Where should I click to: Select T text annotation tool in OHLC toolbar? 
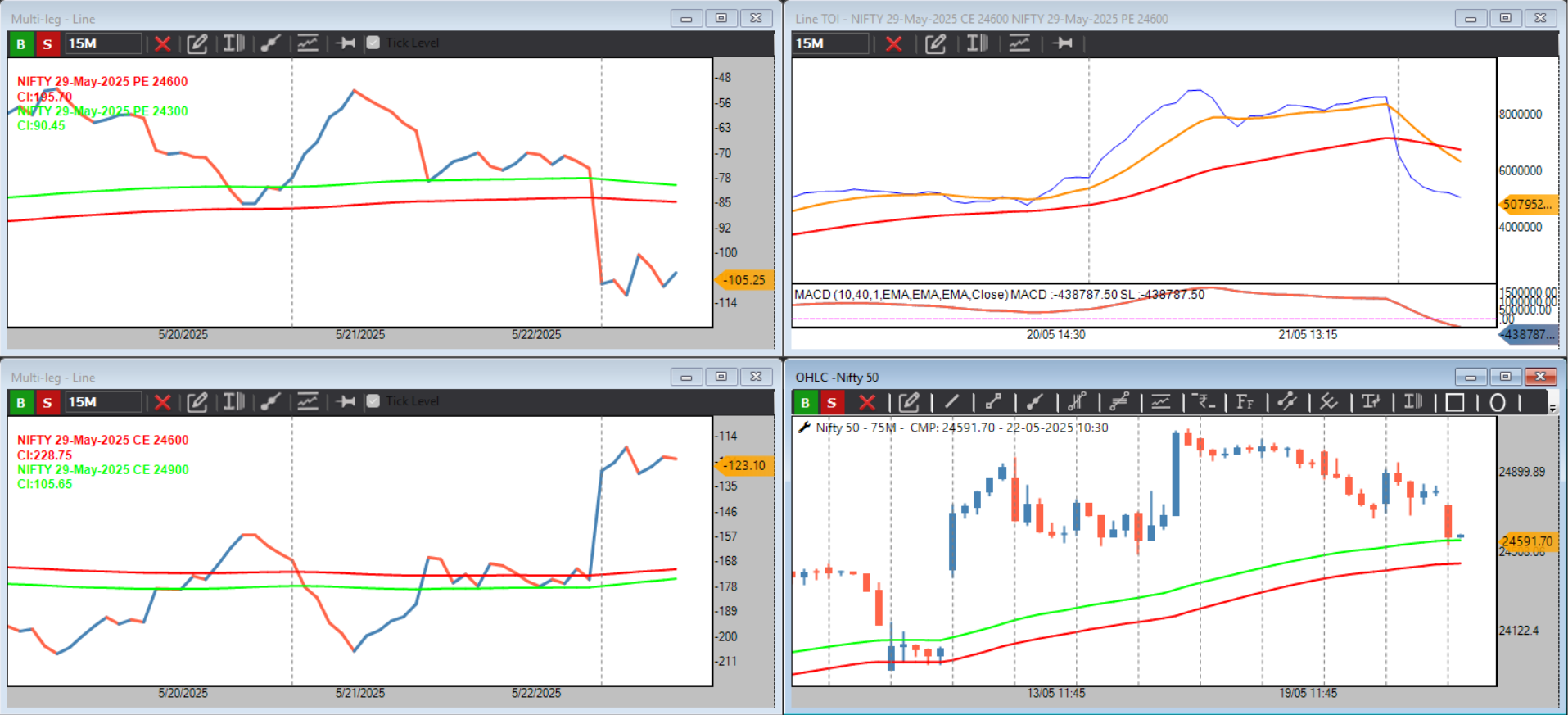(1371, 401)
